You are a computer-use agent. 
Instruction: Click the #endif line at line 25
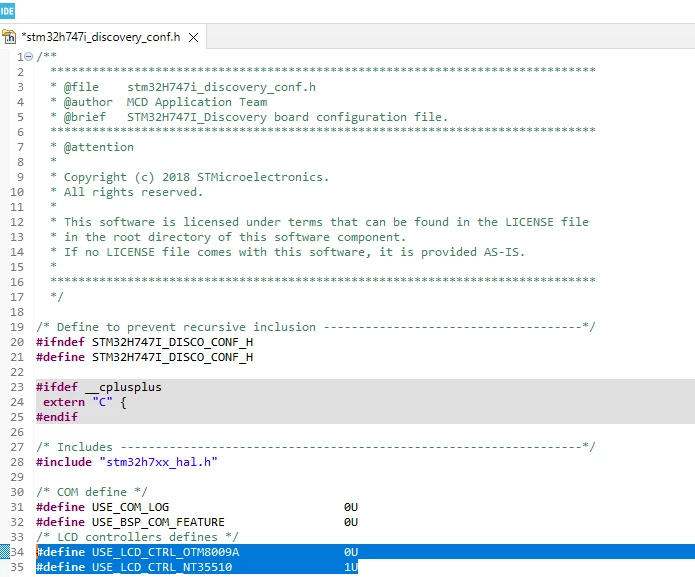[x=57, y=417]
